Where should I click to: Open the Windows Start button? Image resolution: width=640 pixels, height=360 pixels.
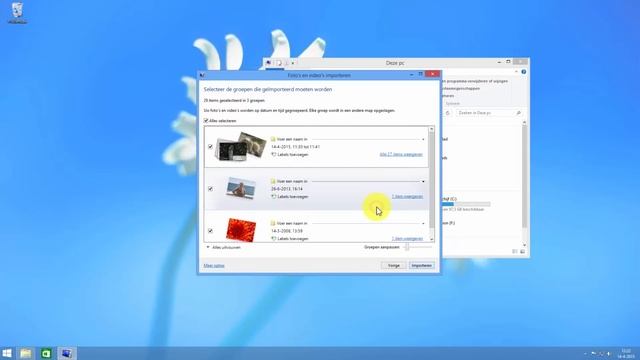click(7, 353)
